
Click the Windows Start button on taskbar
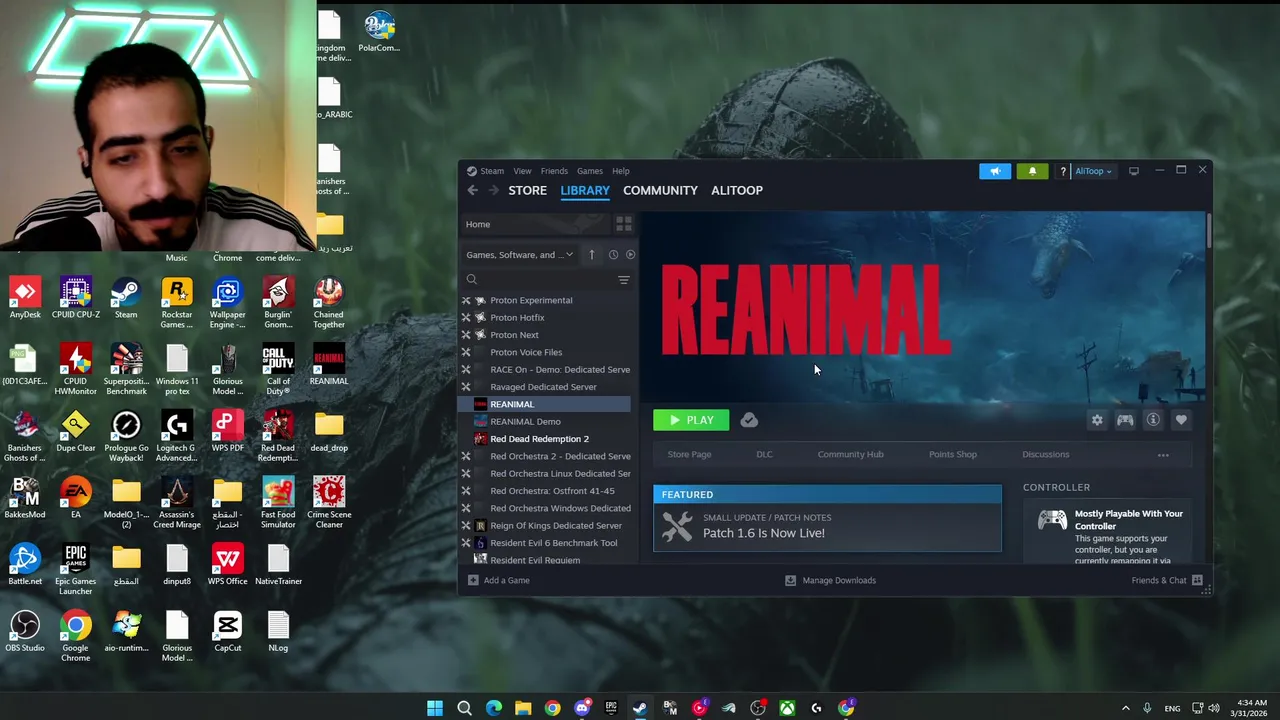pyautogui.click(x=435, y=708)
